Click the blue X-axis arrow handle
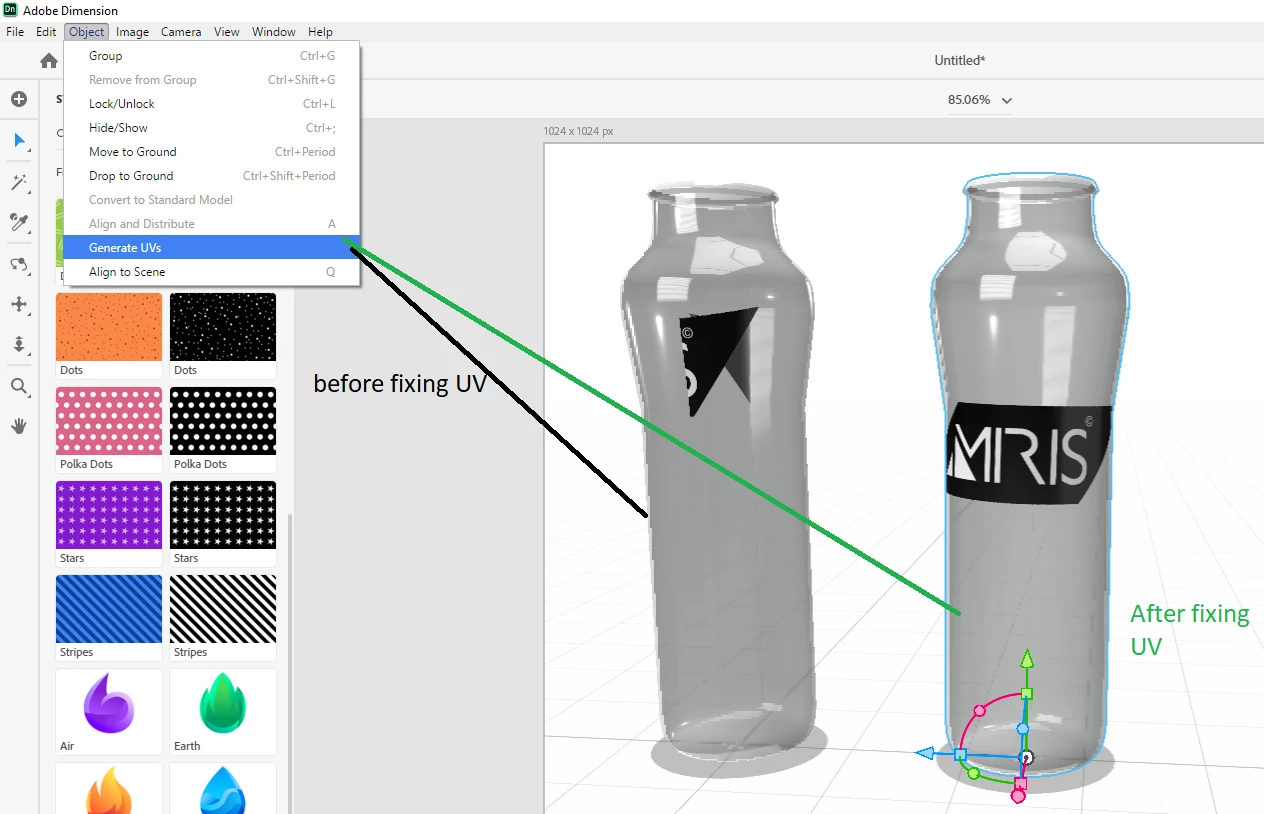The height and width of the screenshot is (814, 1264). coord(925,753)
